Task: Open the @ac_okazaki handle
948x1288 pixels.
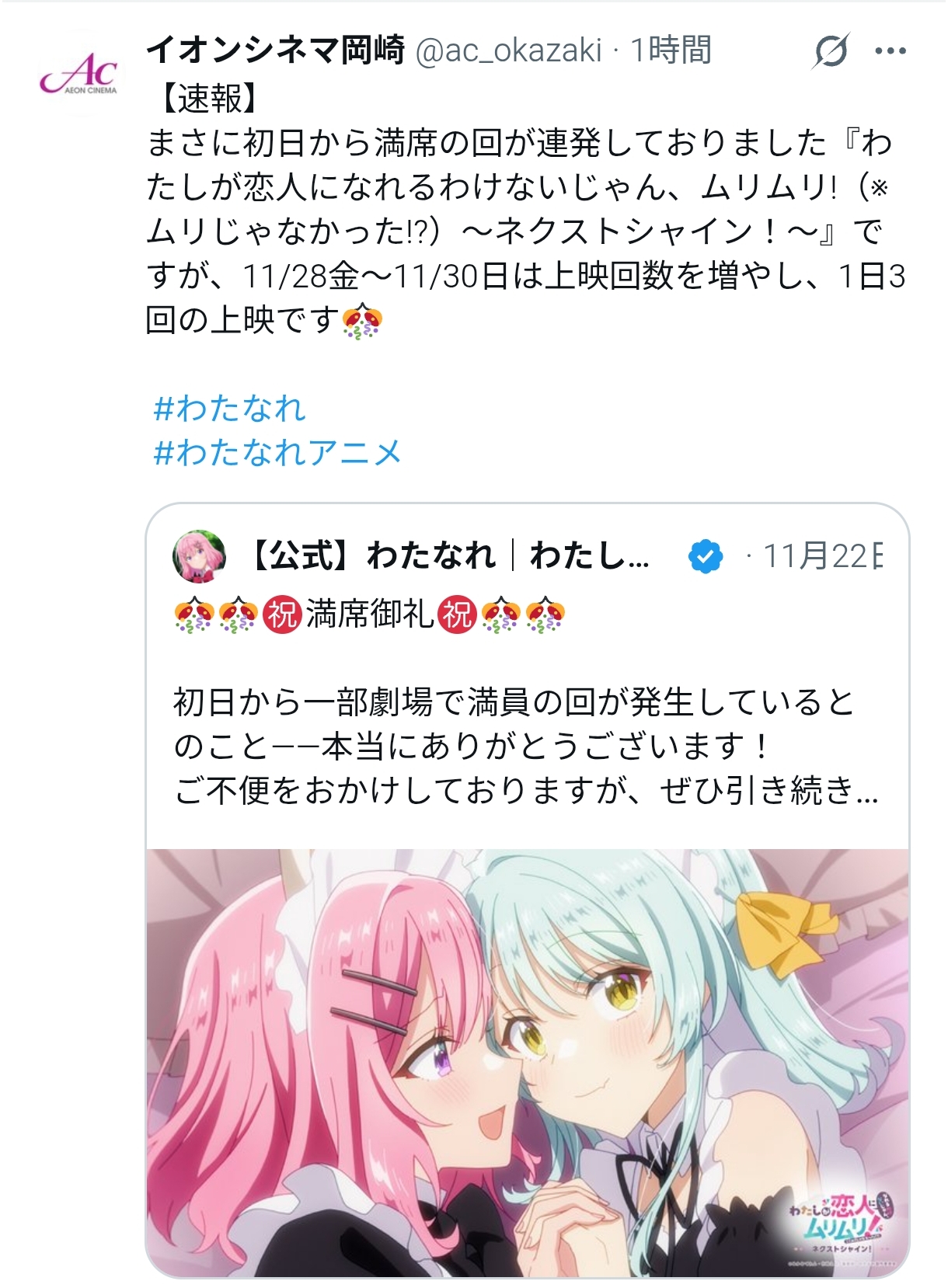Action: pos(509,50)
